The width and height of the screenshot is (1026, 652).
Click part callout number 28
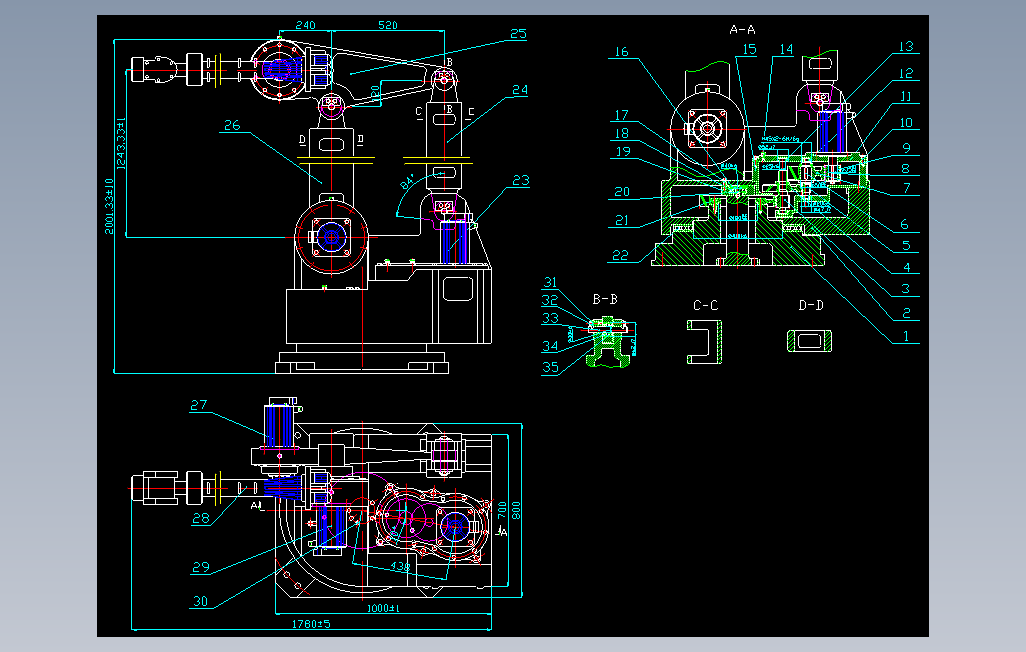click(201, 518)
